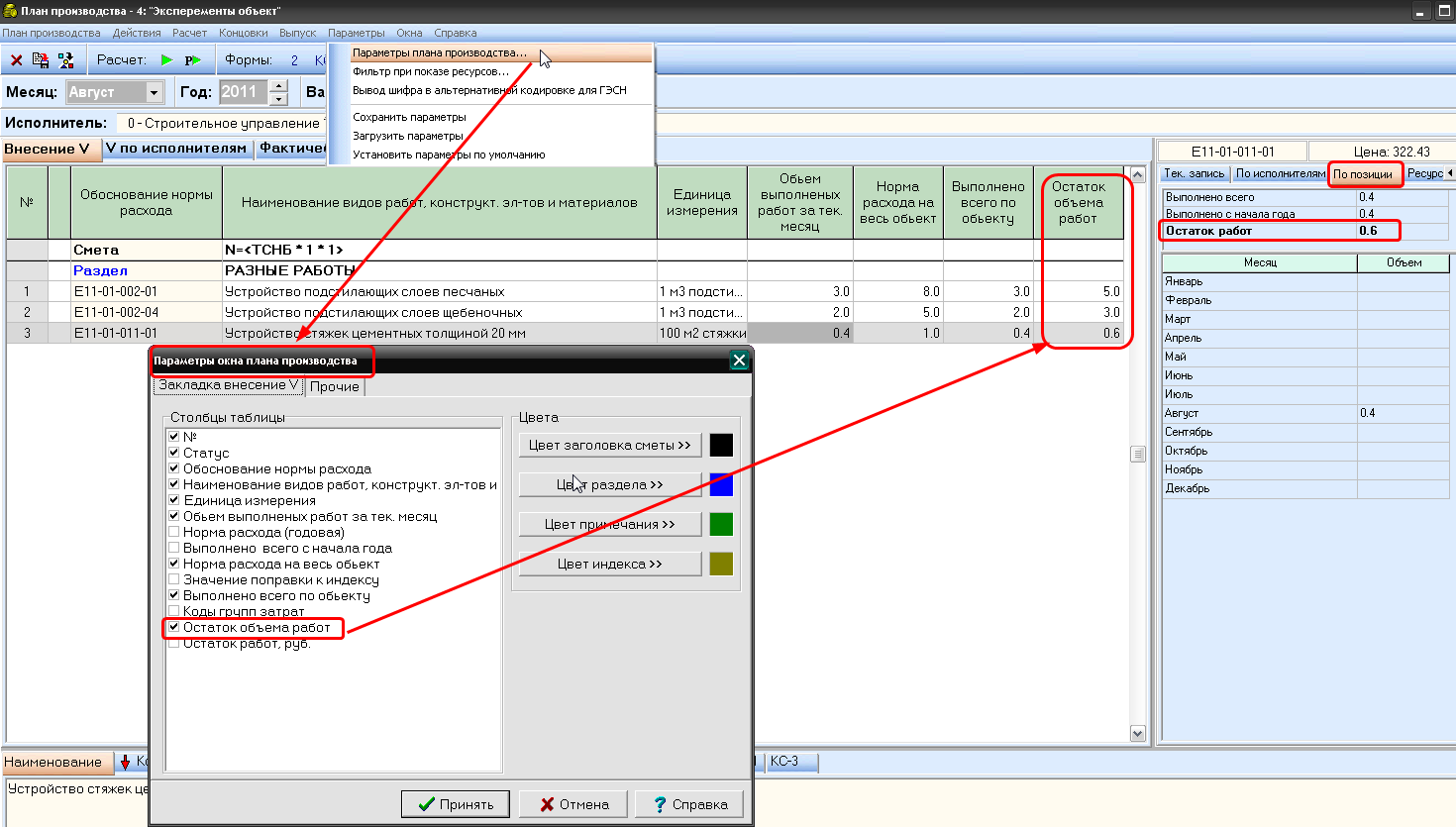Click the colored shapes import toolbar icon
The height and width of the screenshot is (827, 1456).
pyautogui.click(x=65, y=60)
